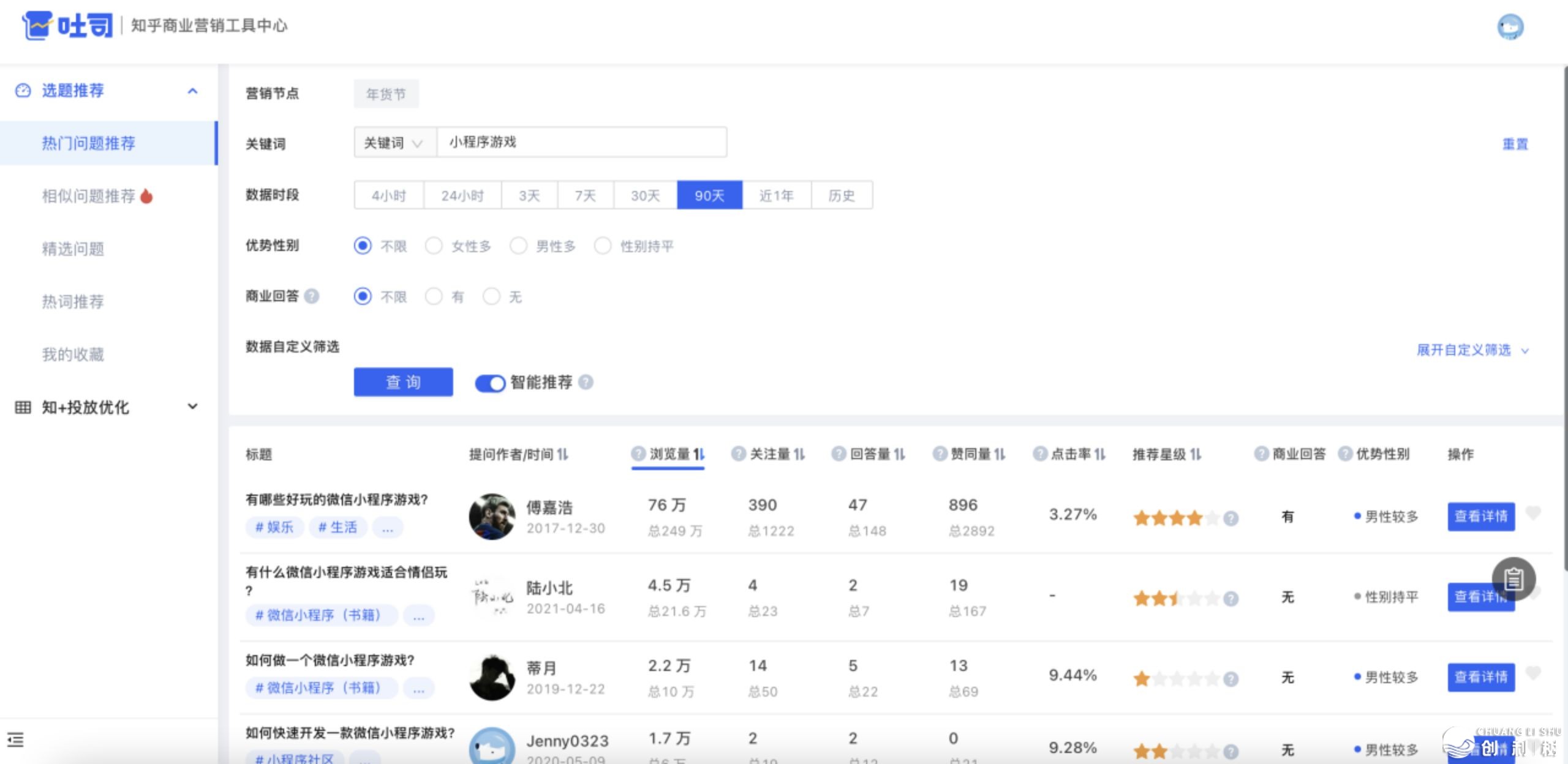Favorite the 如何做一个微信小程序游戏 row with heart
This screenshot has width=1568, height=764.
(1533, 673)
